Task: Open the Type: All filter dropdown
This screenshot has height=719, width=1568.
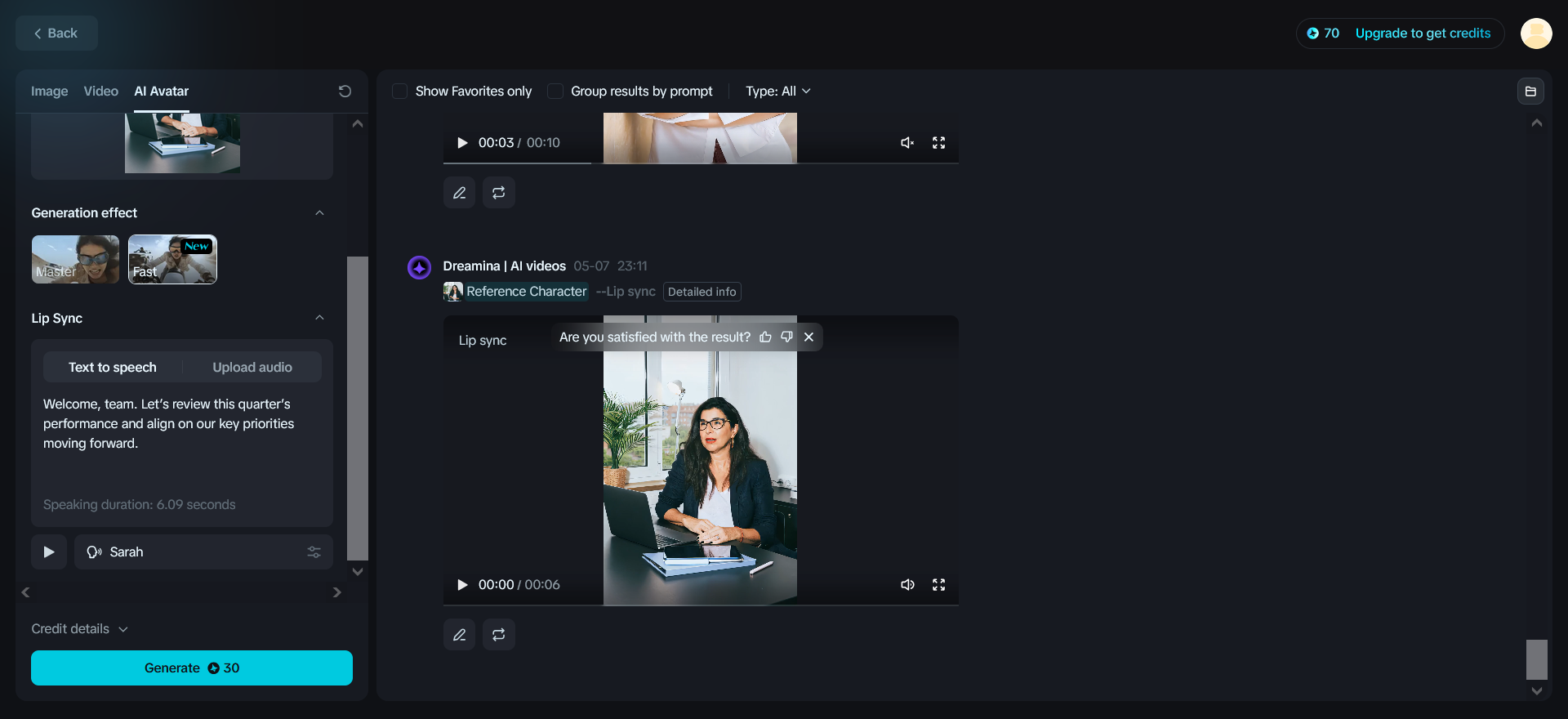Action: click(x=777, y=92)
